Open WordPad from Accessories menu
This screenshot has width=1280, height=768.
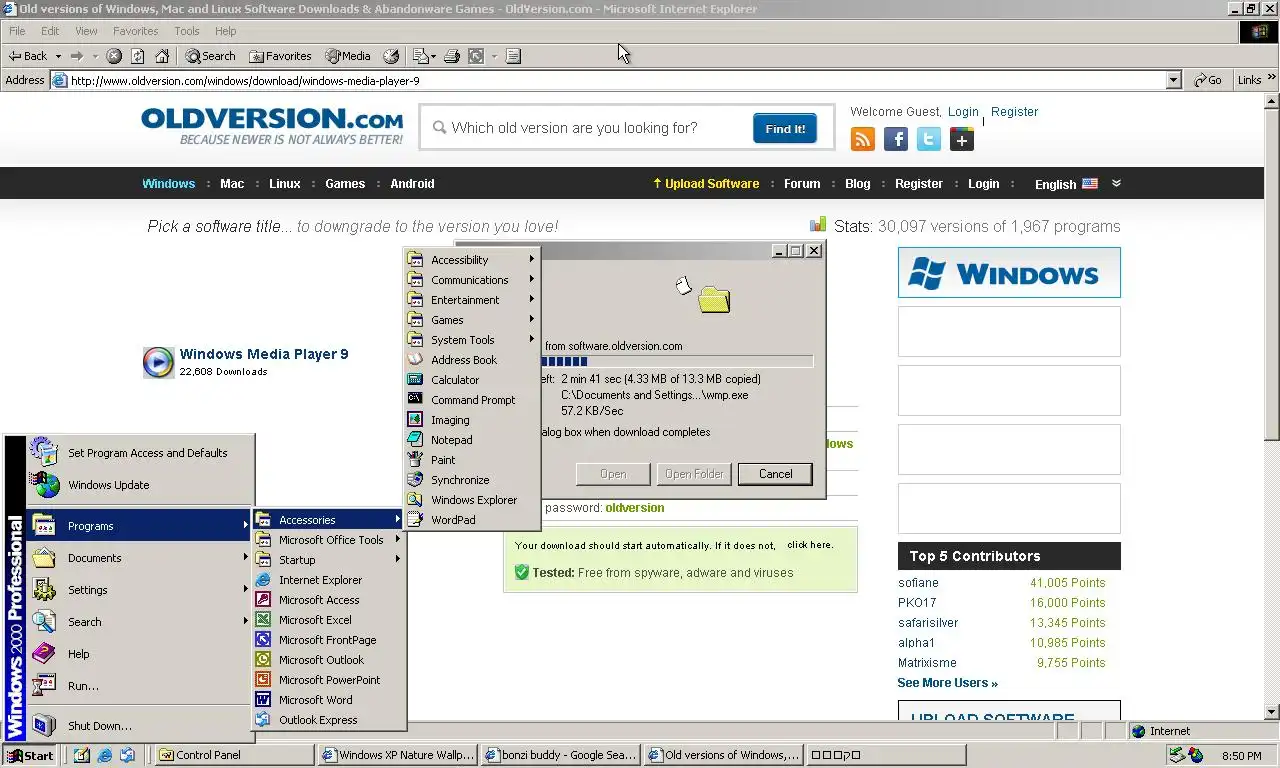pos(471,520)
